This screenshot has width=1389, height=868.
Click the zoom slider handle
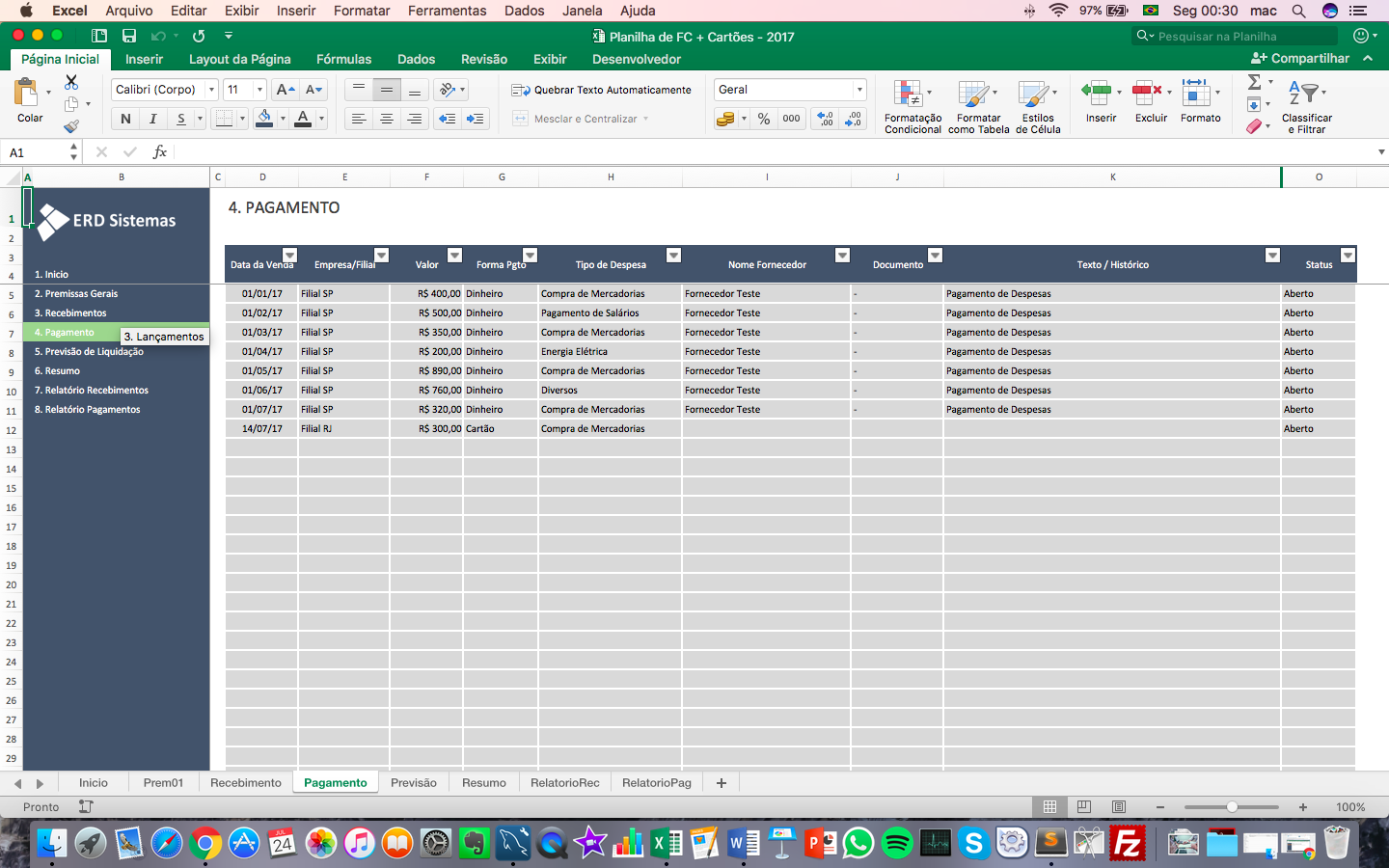[1232, 807]
